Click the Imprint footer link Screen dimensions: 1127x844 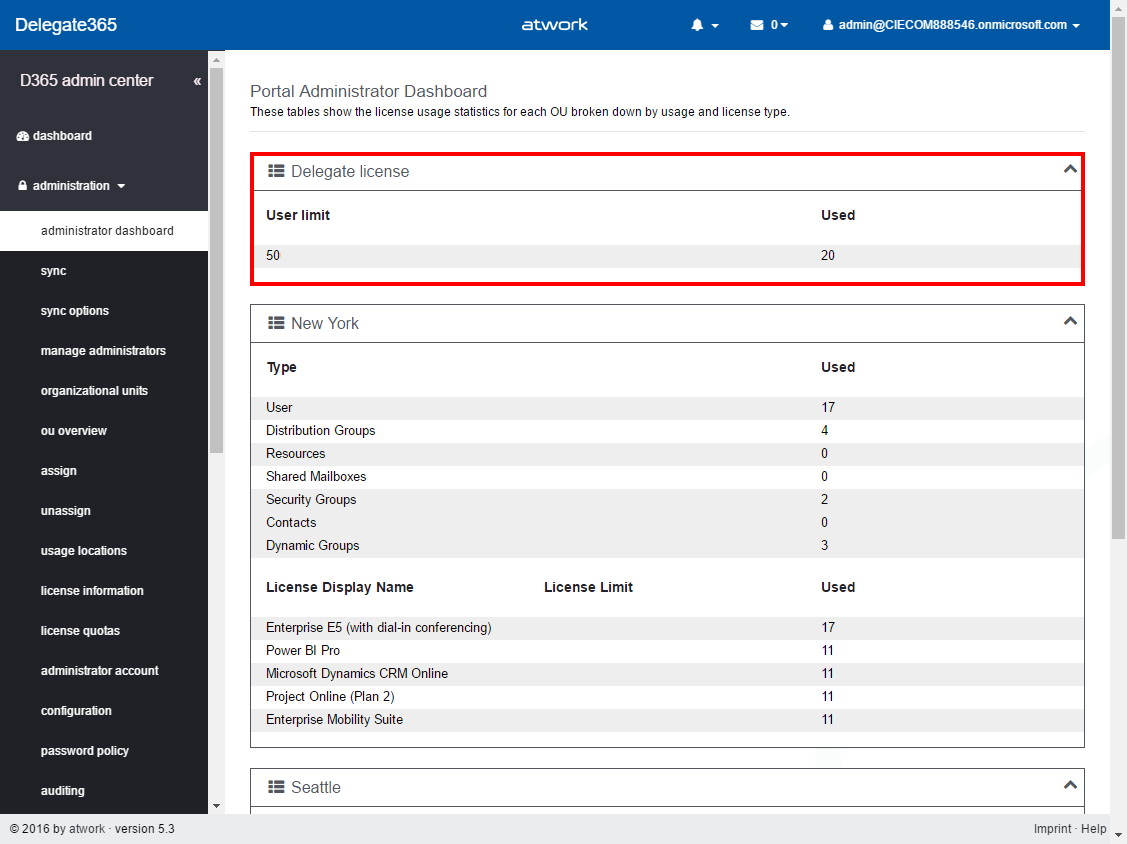(x=1053, y=829)
